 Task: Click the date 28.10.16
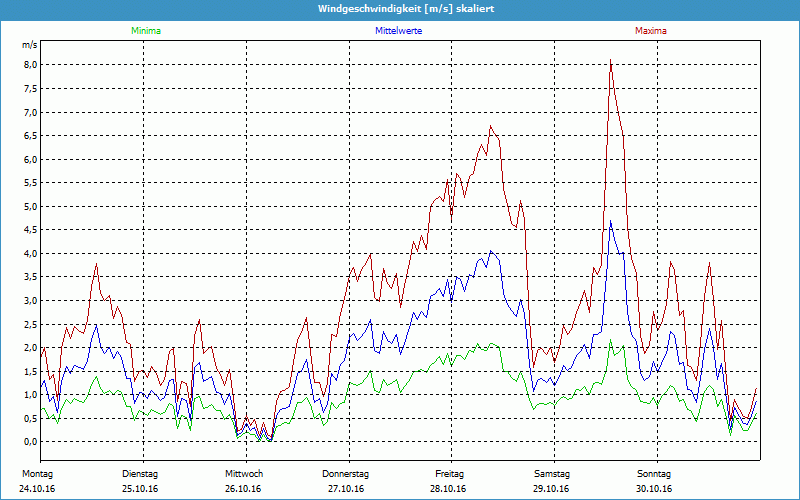pos(448,489)
